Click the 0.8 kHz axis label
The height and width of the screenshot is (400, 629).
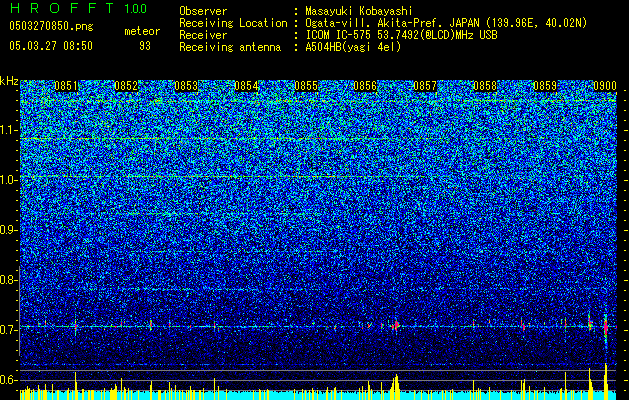coord(8,280)
